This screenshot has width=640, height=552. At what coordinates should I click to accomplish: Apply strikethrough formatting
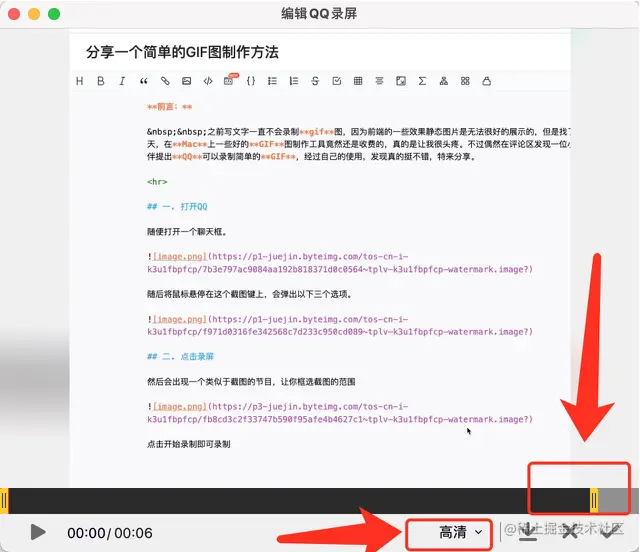[x=315, y=81]
